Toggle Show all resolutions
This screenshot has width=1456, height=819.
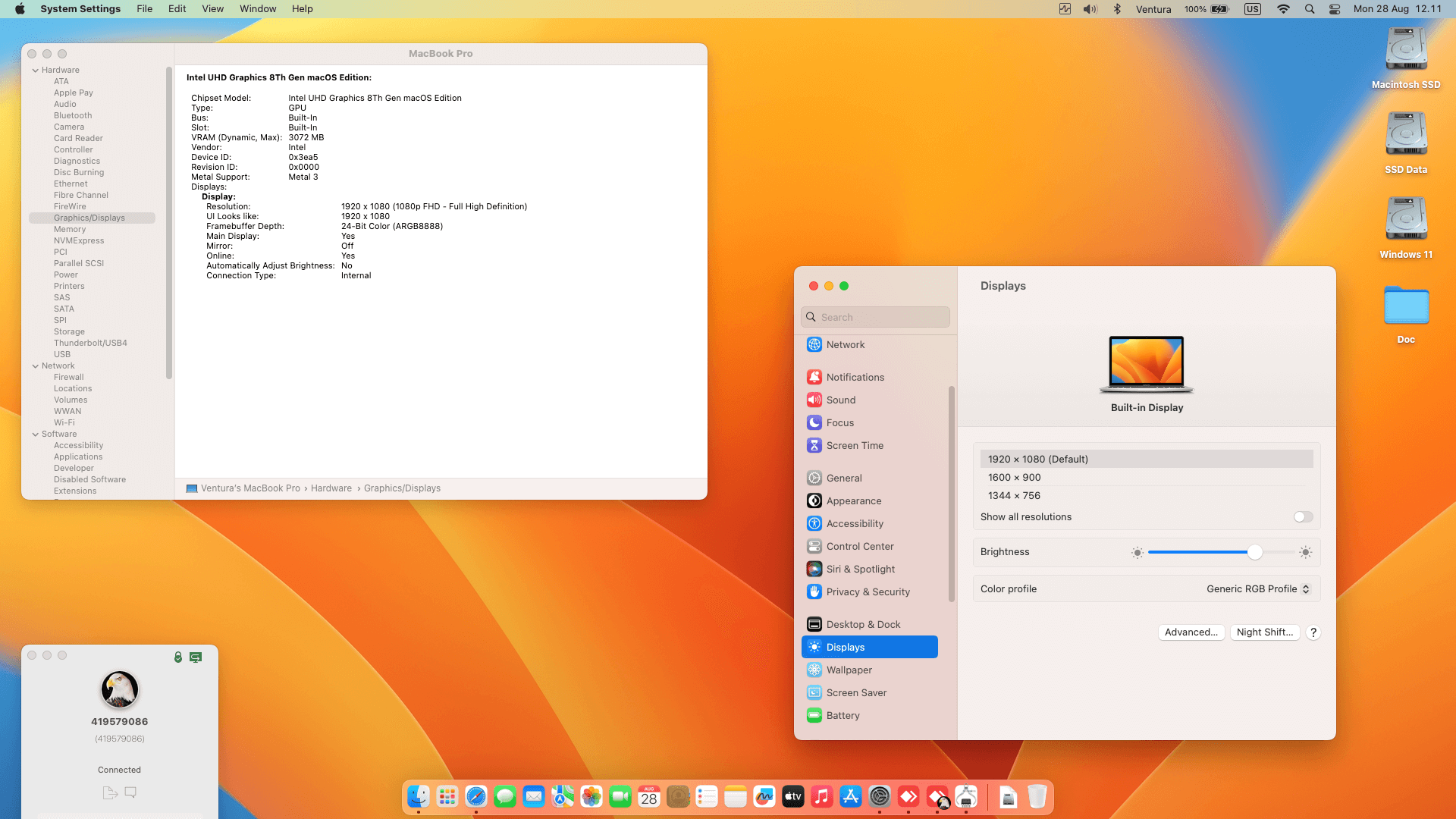pos(1303,516)
